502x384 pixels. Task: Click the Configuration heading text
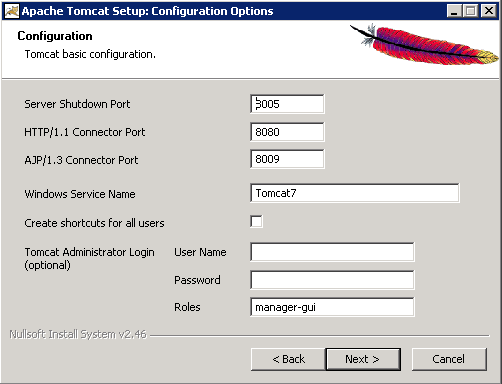click(x=55, y=36)
